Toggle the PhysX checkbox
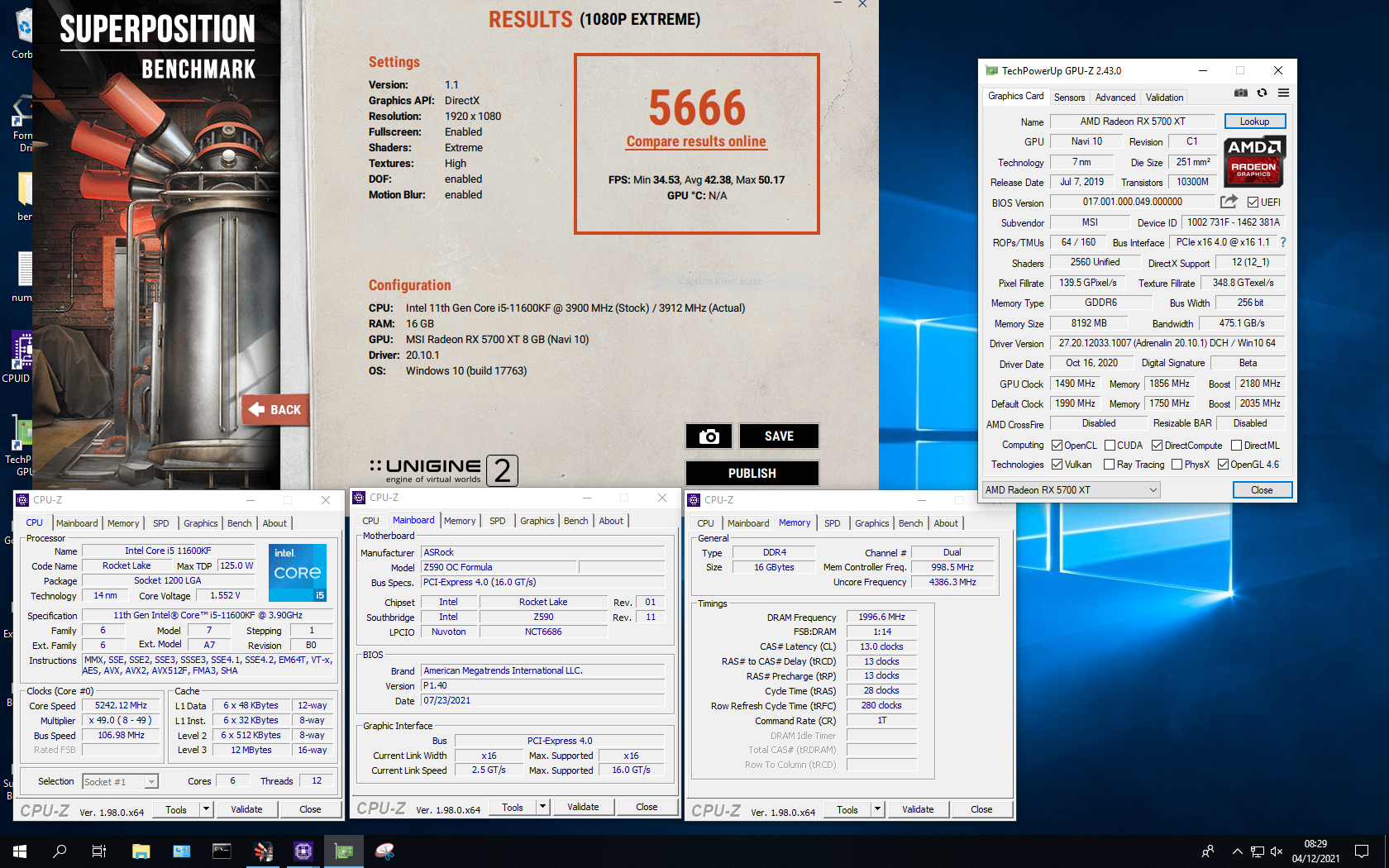 tap(1177, 465)
